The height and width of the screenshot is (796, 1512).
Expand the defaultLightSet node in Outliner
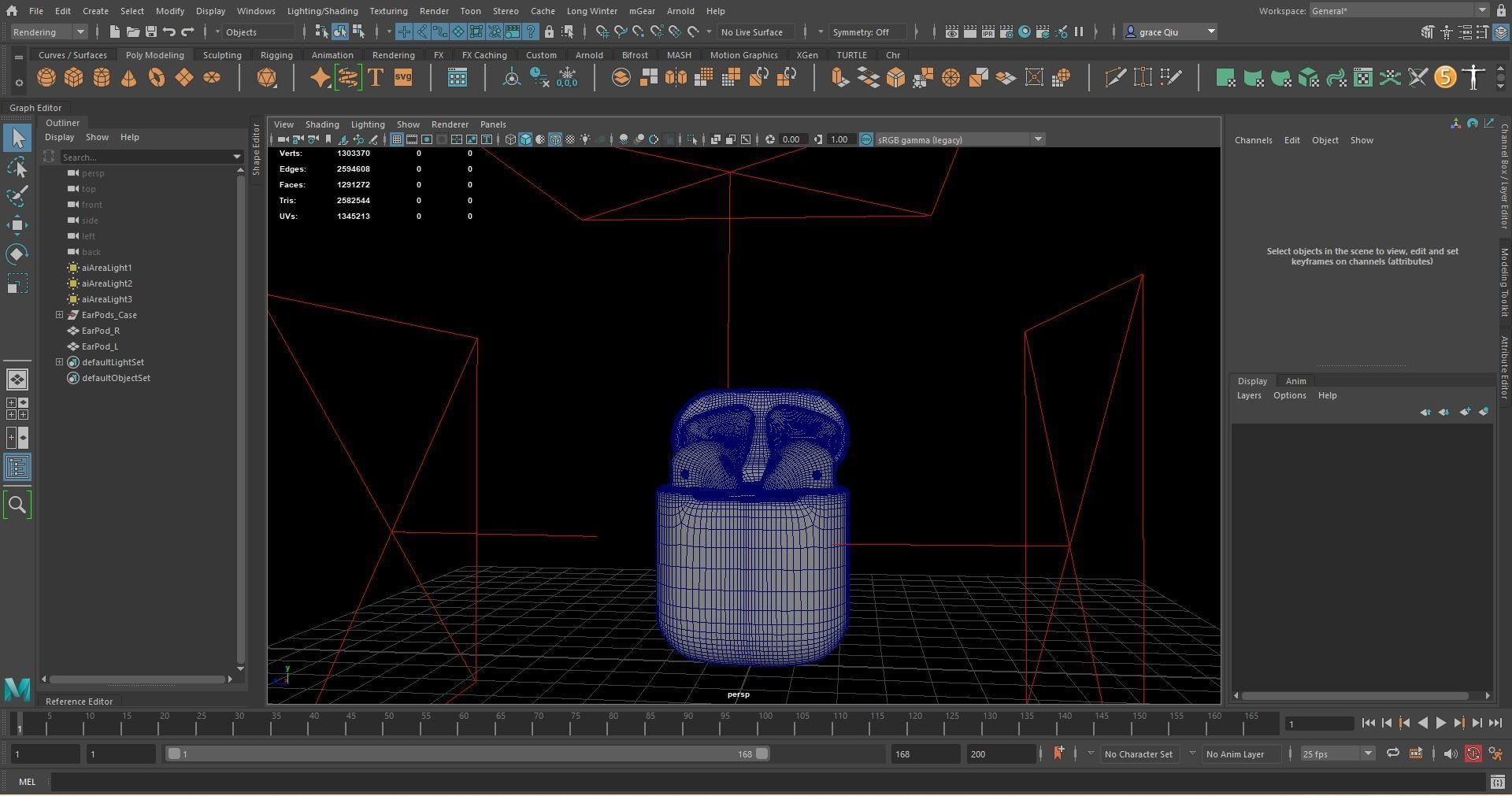point(59,362)
